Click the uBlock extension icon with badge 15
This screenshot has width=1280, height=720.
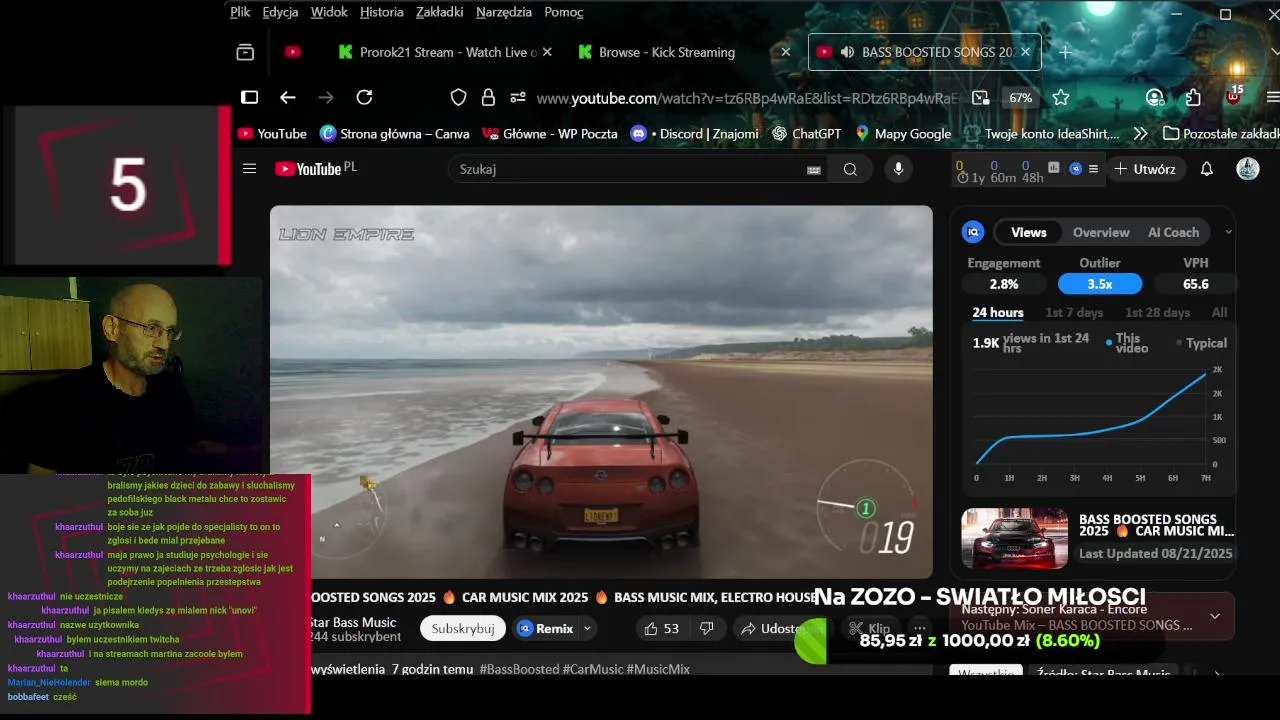(x=1233, y=96)
